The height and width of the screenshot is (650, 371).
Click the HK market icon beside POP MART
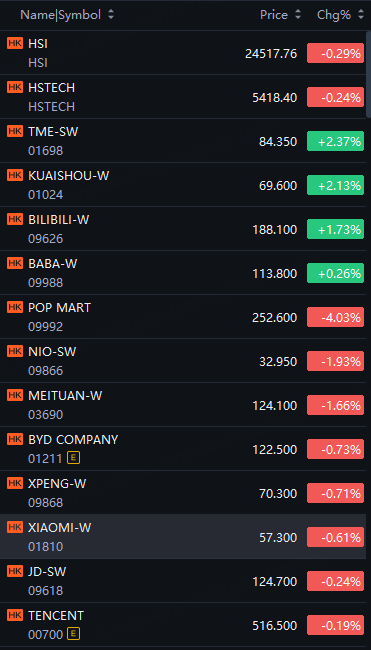pos(15,307)
